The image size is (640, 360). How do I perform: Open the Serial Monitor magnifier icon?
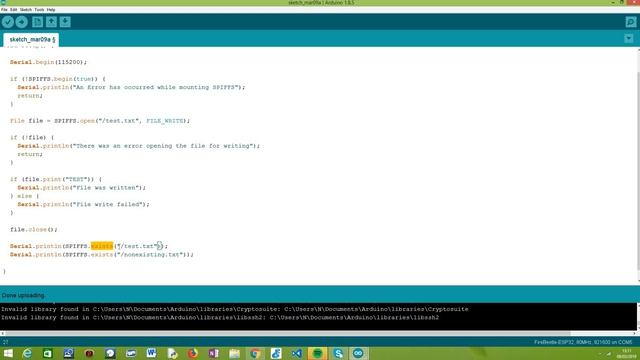click(x=631, y=22)
